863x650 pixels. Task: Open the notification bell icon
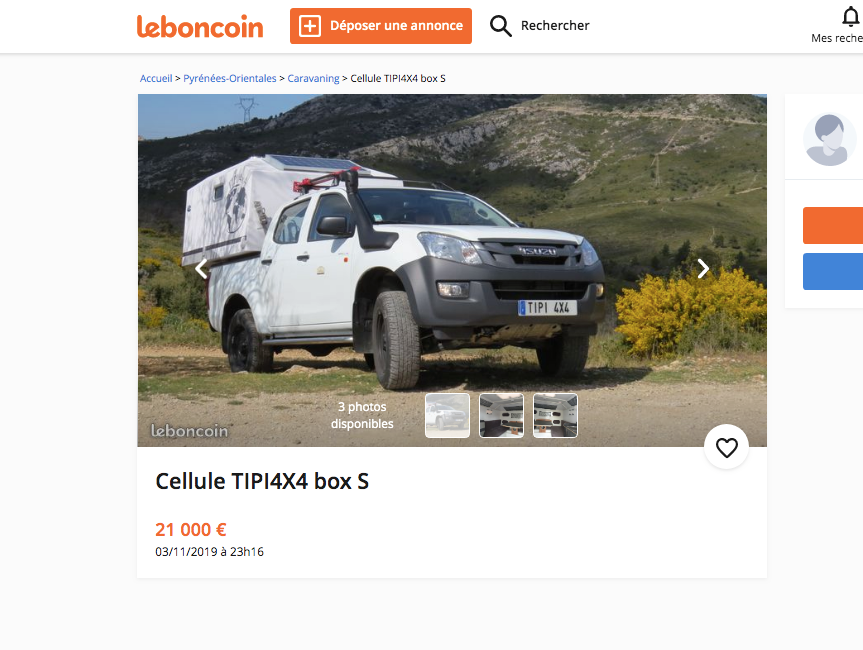coord(850,17)
